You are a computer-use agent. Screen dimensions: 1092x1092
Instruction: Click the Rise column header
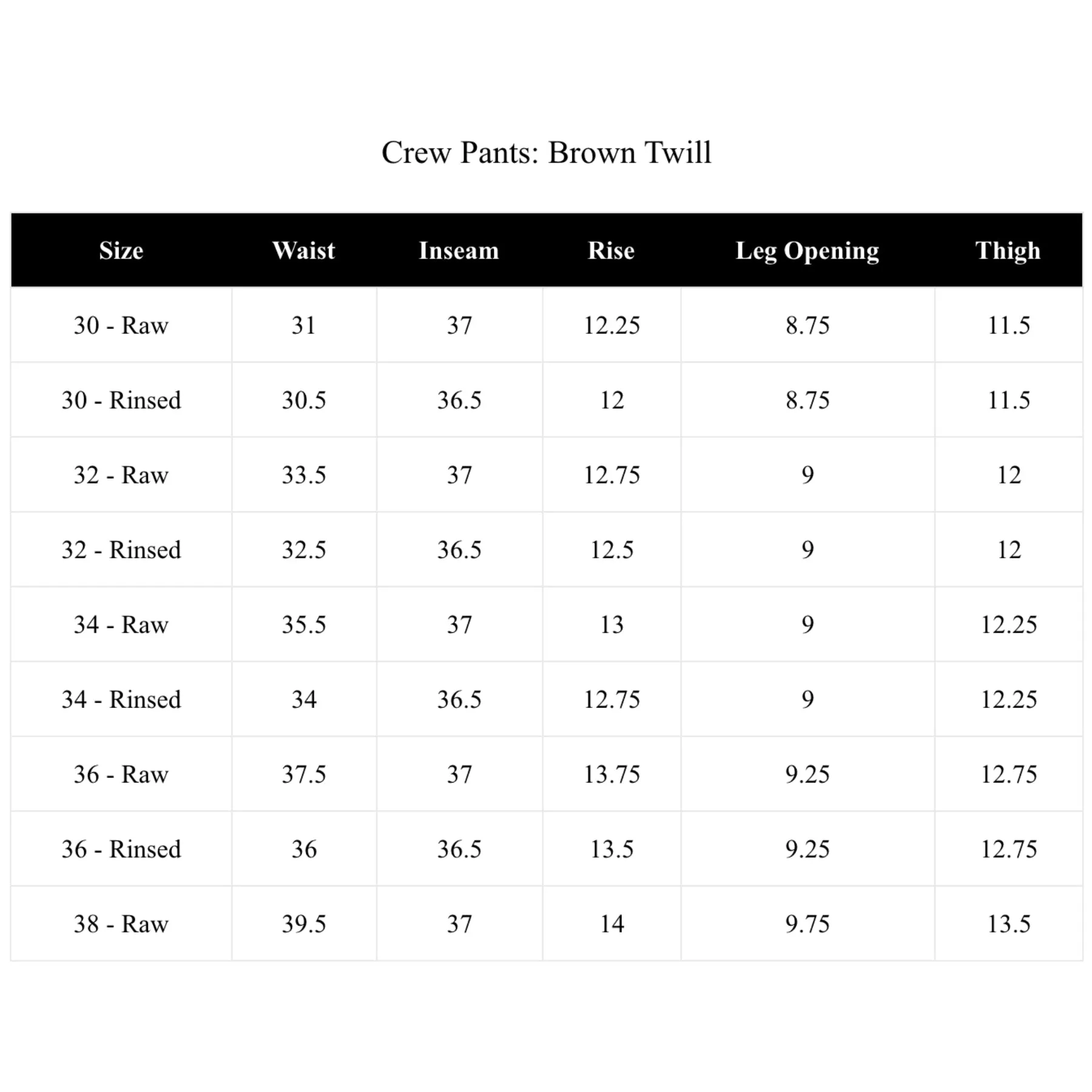click(x=612, y=251)
